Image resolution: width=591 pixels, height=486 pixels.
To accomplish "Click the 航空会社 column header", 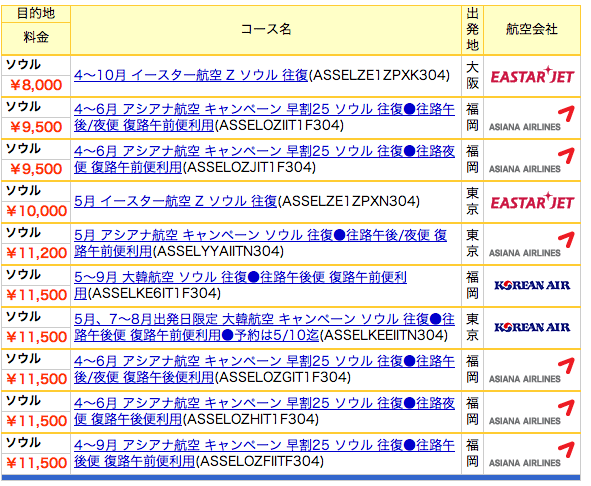I will [532, 29].
